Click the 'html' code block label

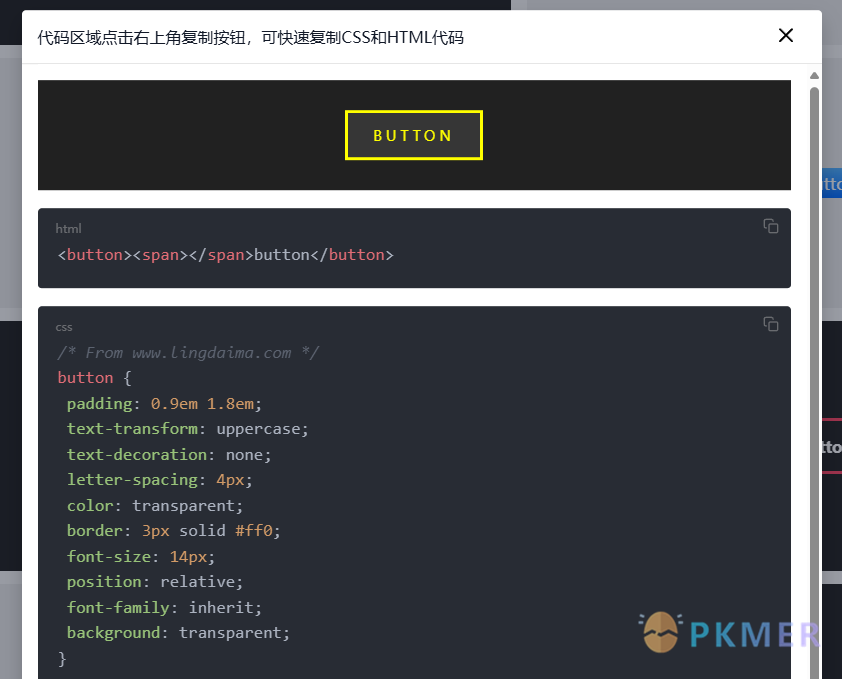pos(68,229)
